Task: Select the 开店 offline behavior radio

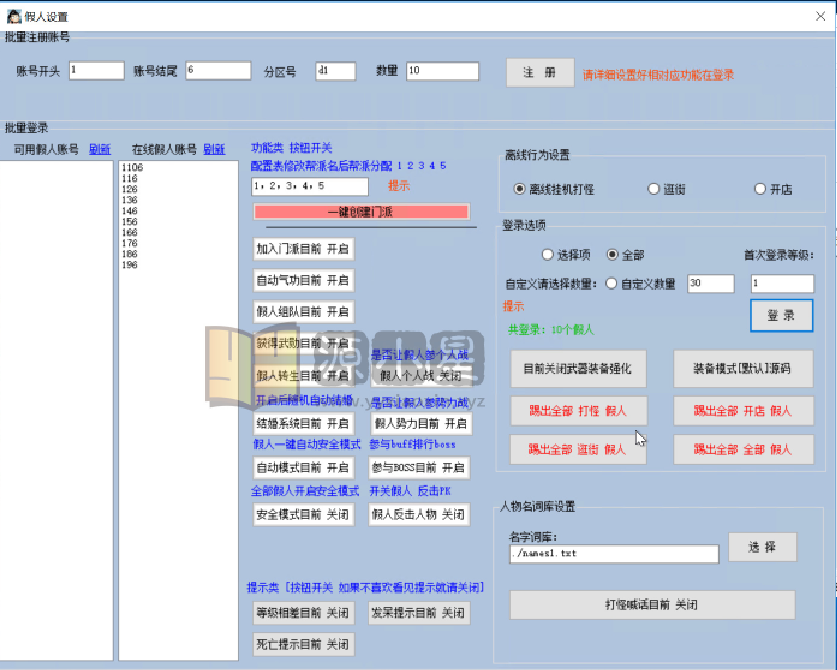Action: [759, 189]
